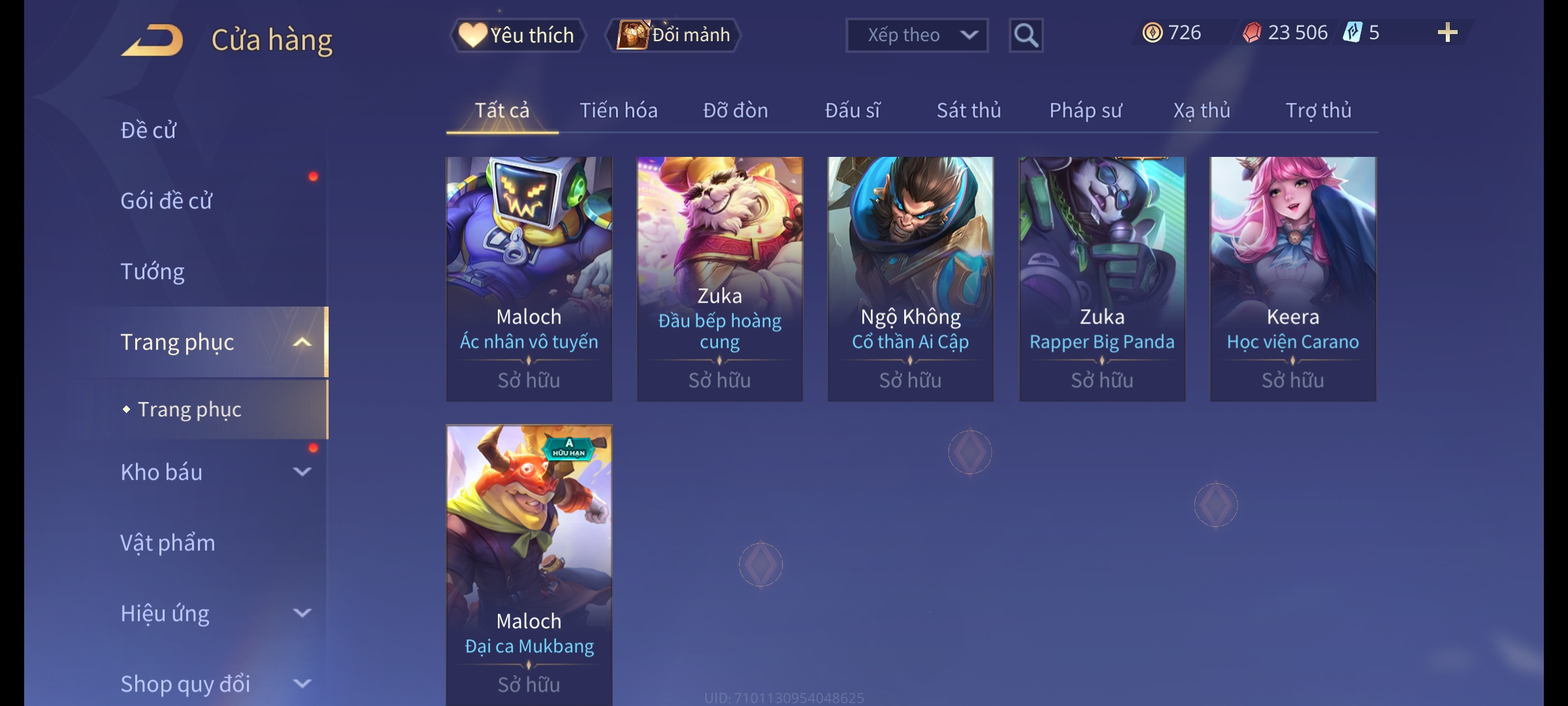Image resolution: width=1568 pixels, height=706 pixels.
Task: Open the Xếp theo sort dropdown
Action: [917, 35]
